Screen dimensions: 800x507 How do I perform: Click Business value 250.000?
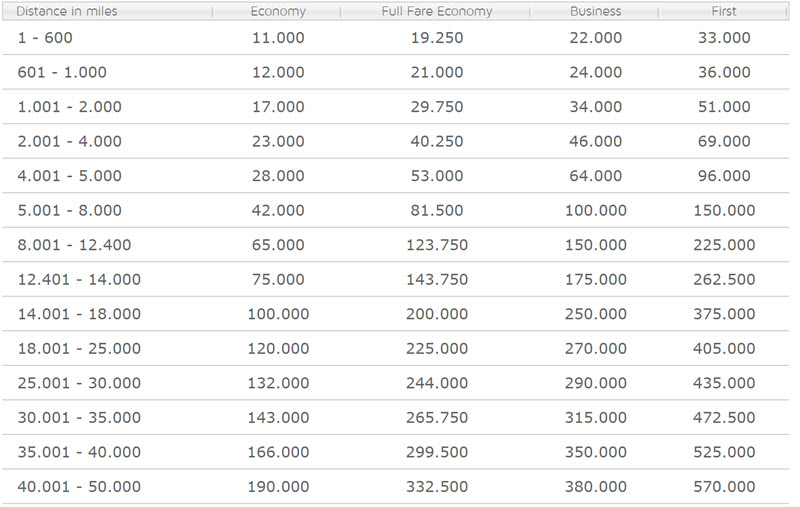coord(595,314)
